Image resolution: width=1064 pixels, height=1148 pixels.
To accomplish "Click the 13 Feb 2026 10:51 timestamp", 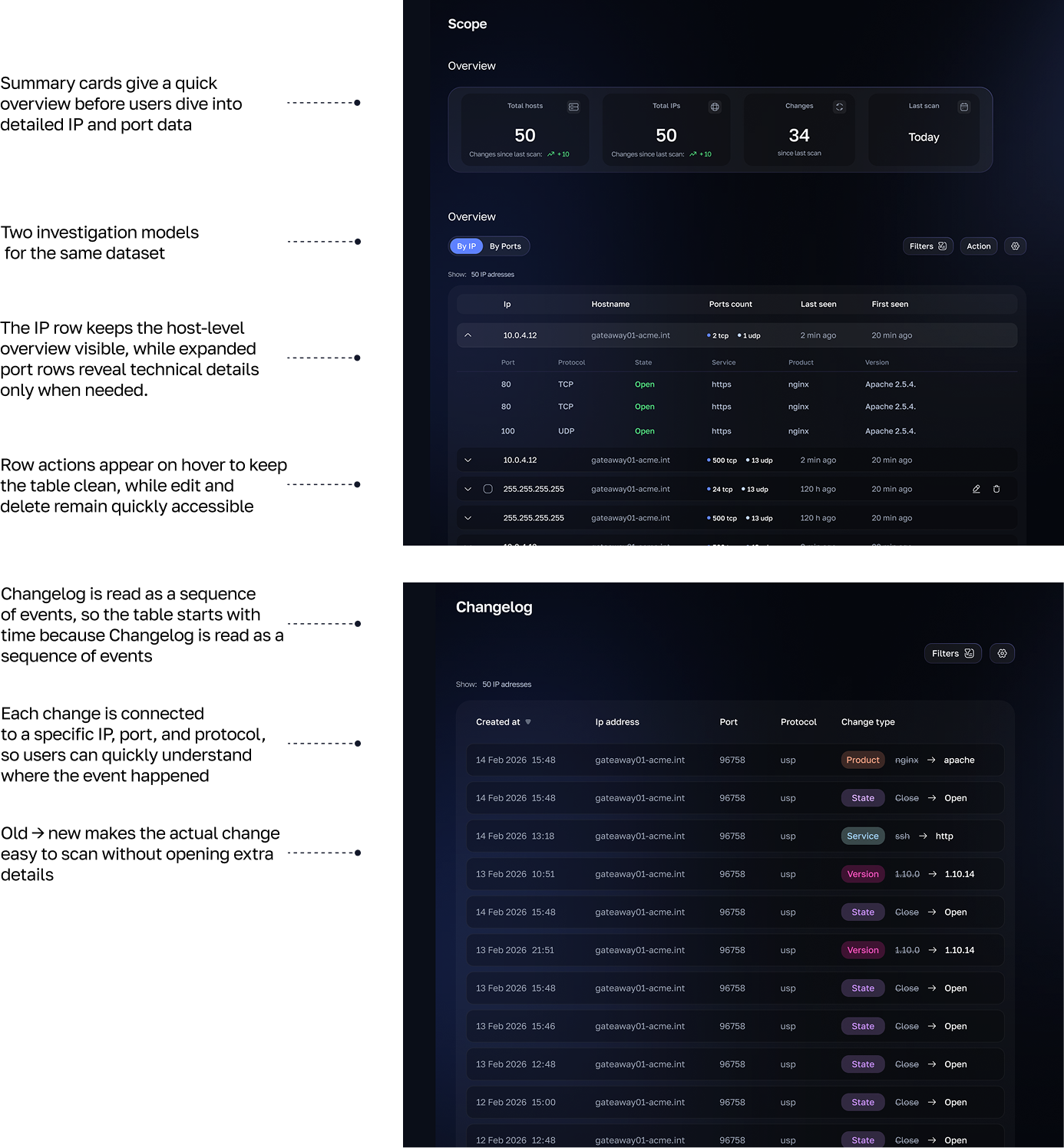I will [515, 874].
